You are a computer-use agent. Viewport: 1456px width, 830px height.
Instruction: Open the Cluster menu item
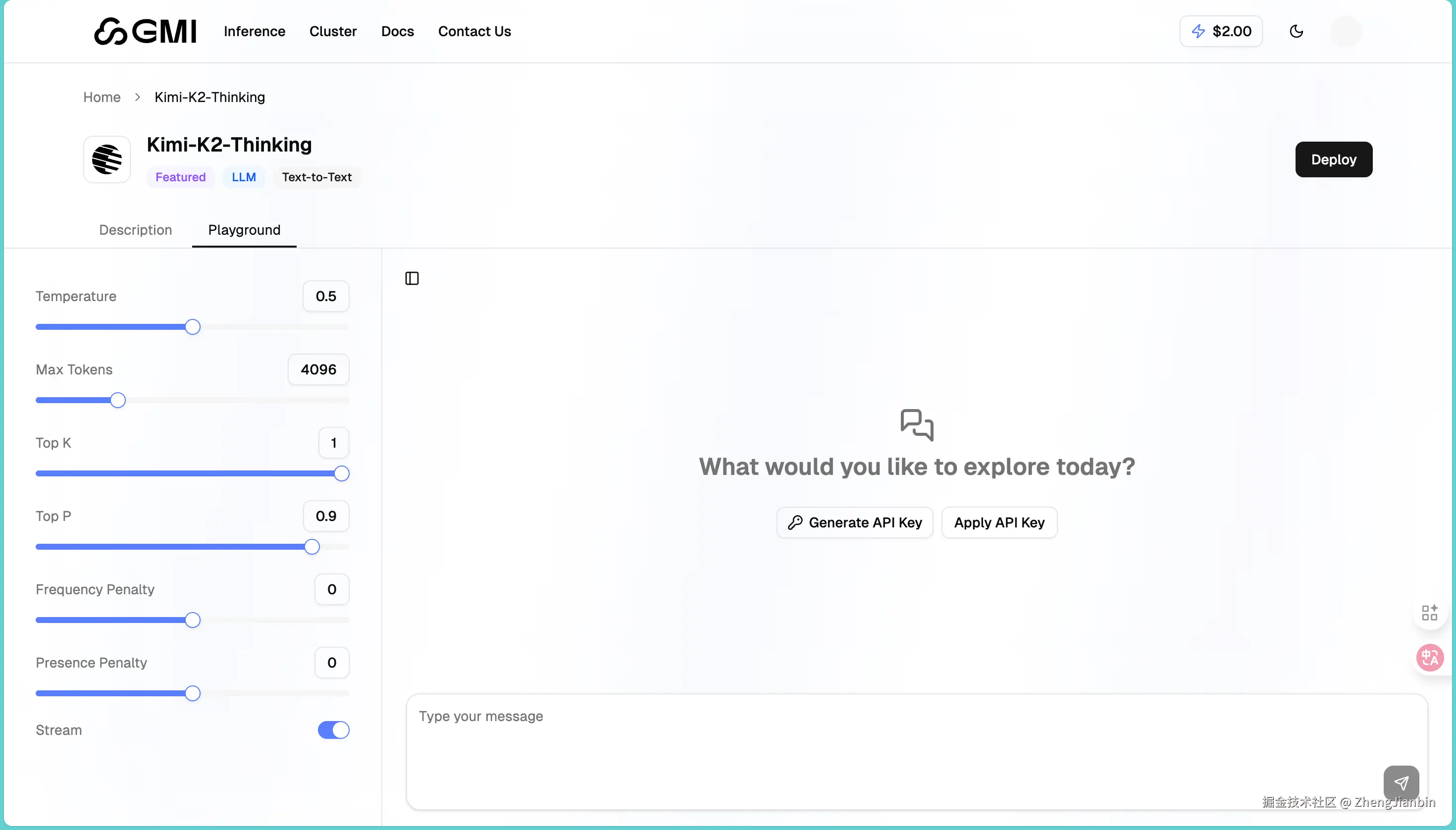coord(333,31)
